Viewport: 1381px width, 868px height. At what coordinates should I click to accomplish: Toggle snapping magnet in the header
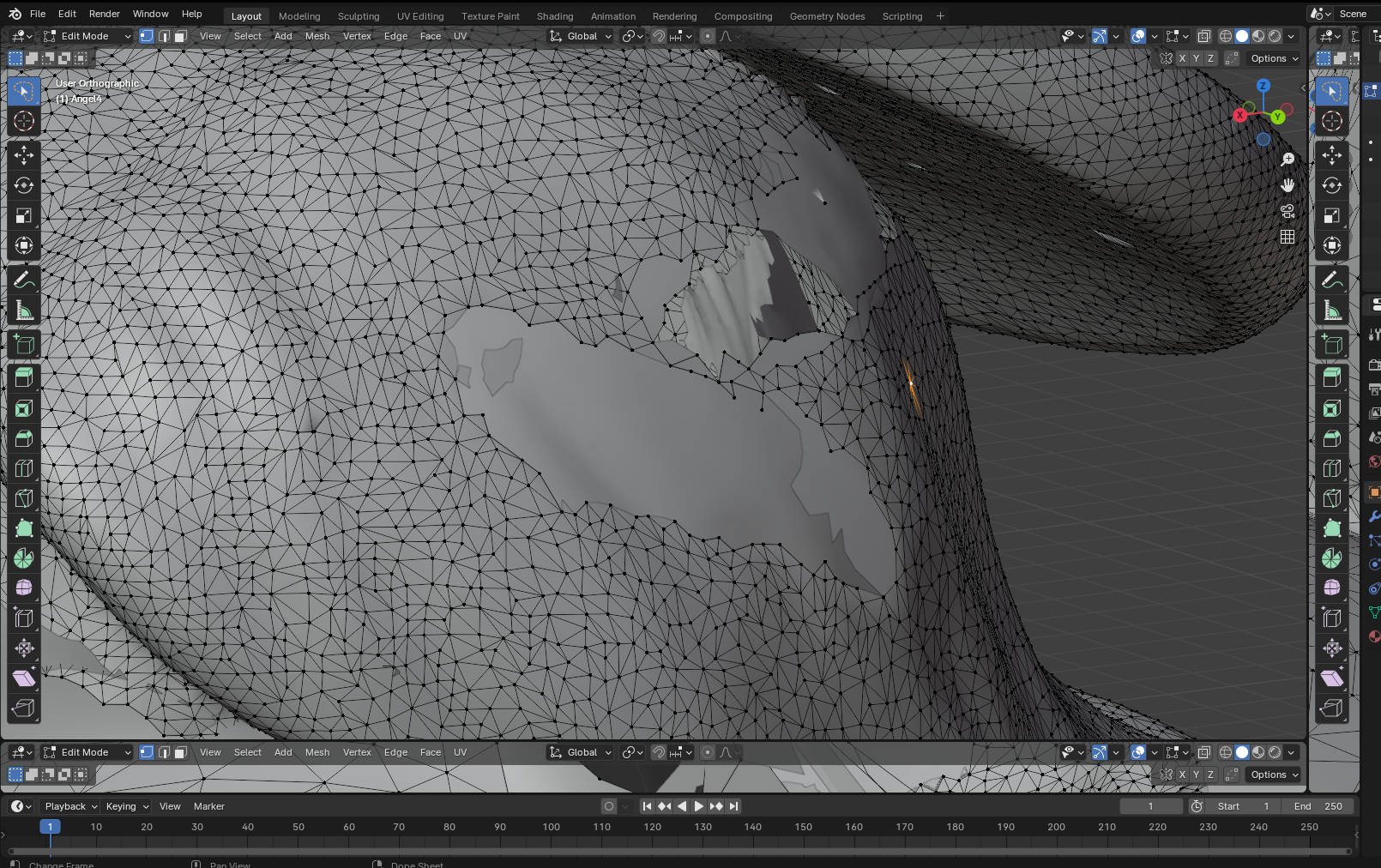[659, 36]
